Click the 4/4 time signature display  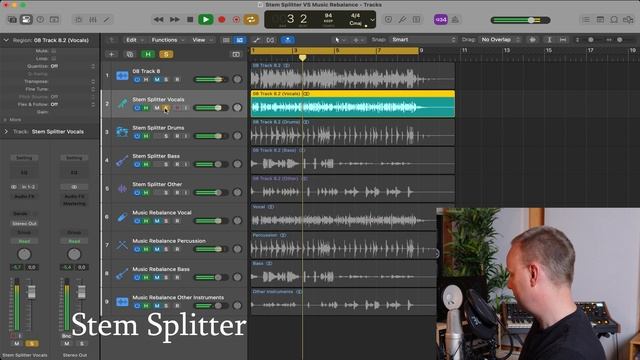(356, 16)
